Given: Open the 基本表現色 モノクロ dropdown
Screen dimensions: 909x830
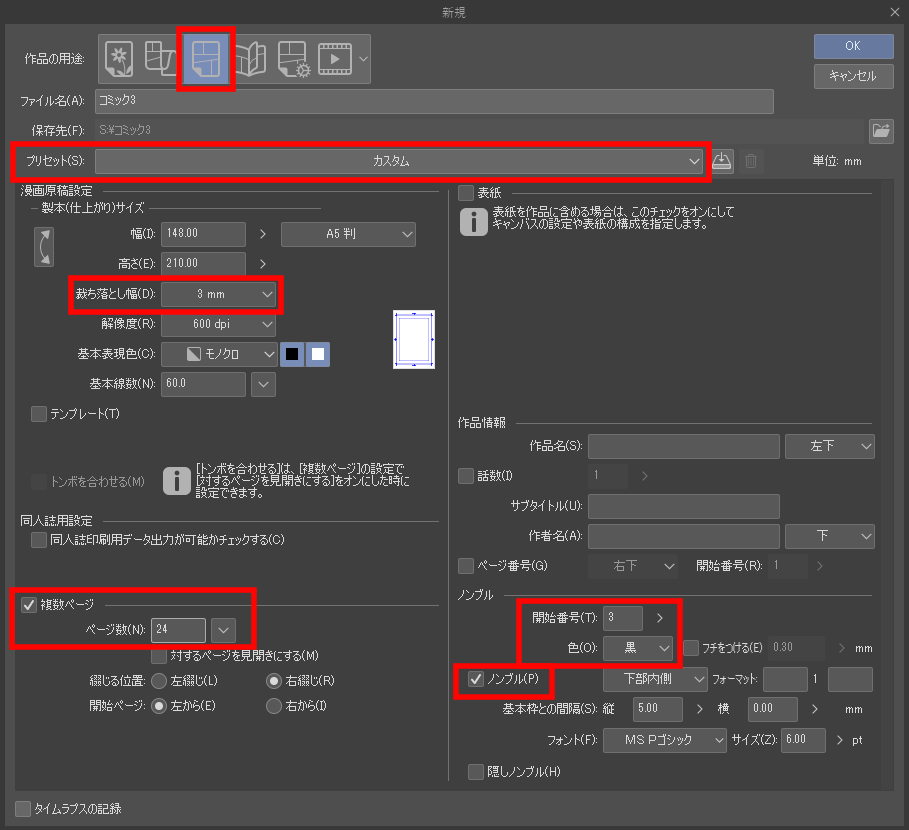Looking at the screenshot, I should point(218,354).
